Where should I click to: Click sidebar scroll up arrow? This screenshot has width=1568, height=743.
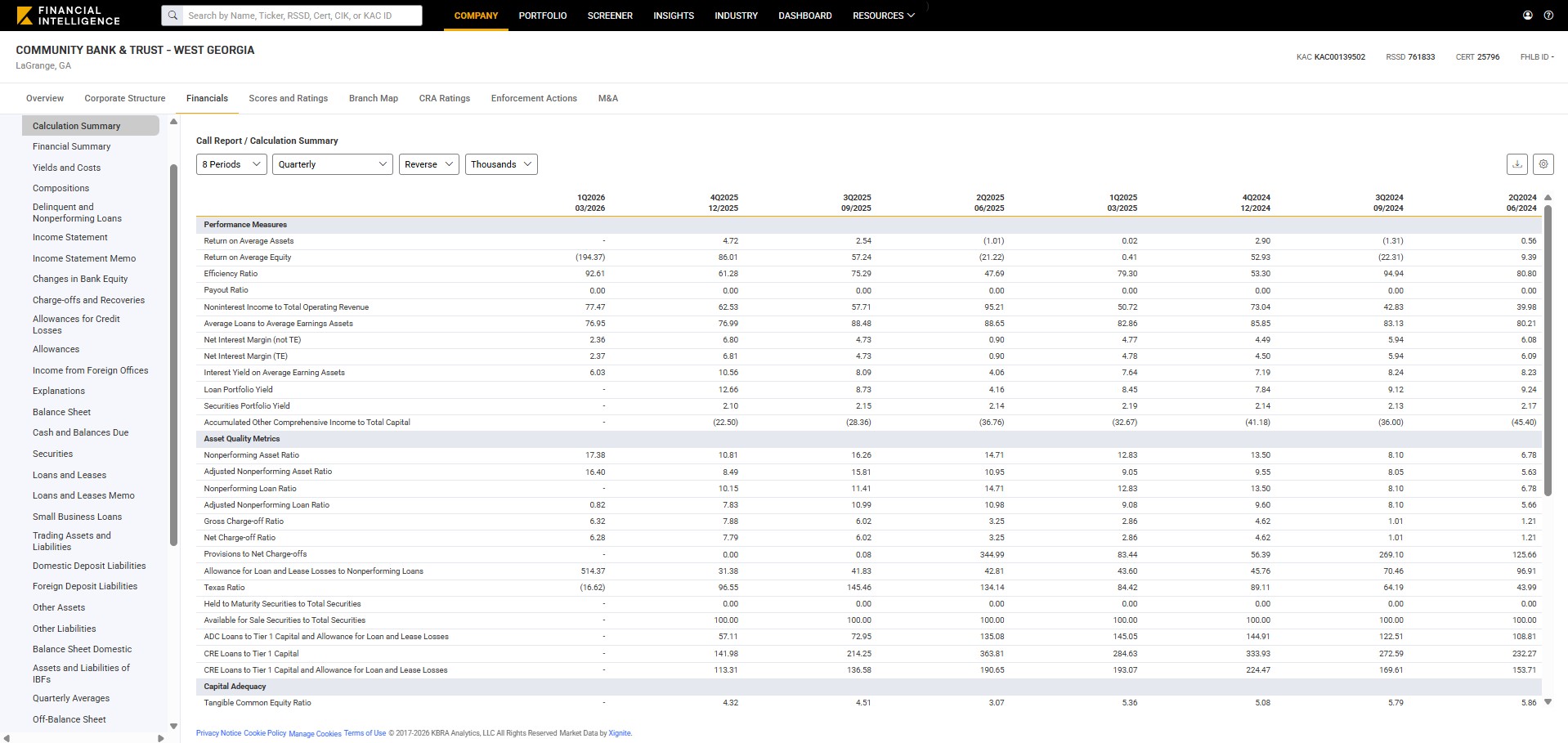pyautogui.click(x=173, y=122)
